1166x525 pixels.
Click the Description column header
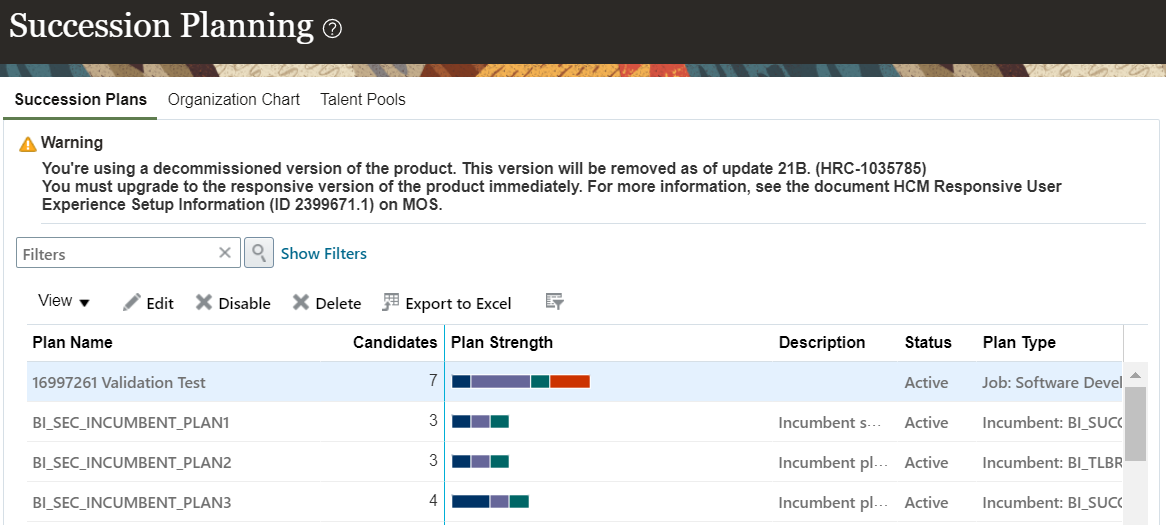tap(822, 342)
